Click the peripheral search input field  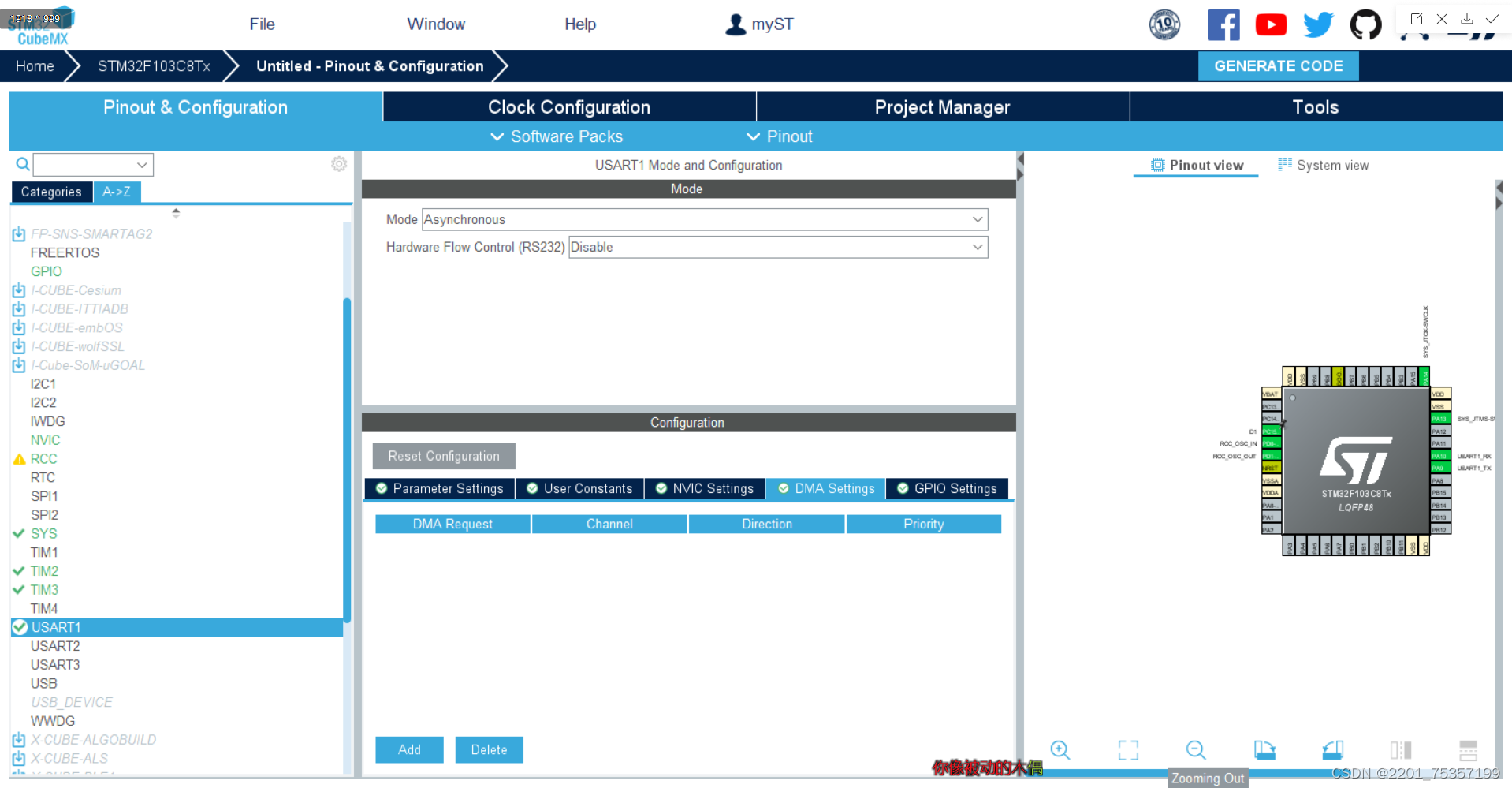coord(84,165)
